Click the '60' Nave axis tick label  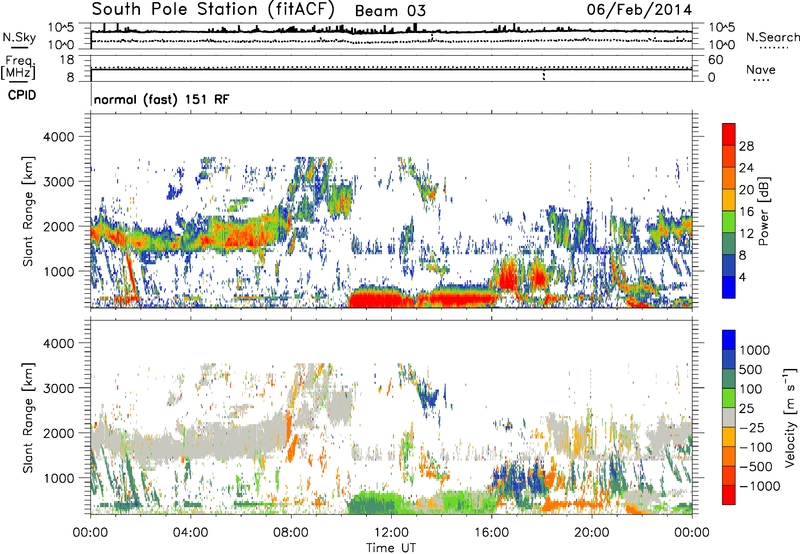click(x=716, y=60)
